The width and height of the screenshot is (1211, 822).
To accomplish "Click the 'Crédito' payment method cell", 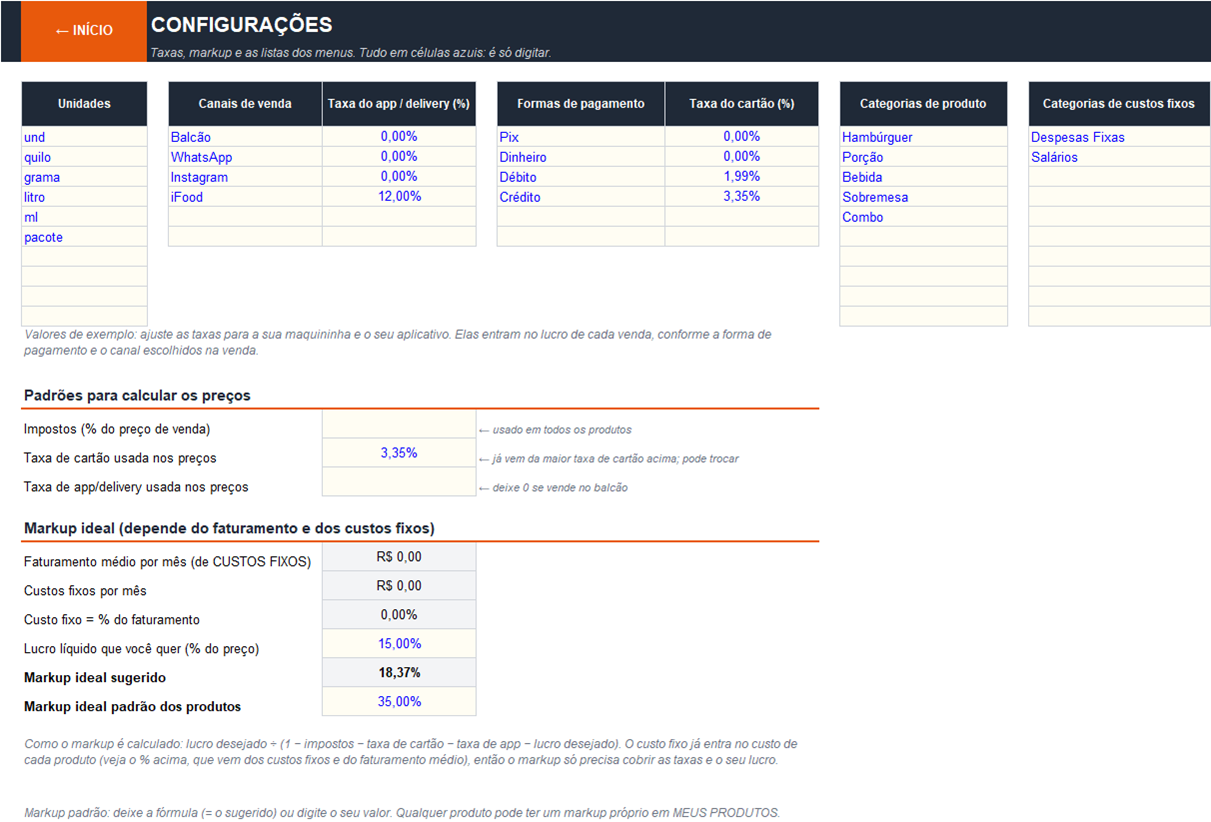I will click(x=581, y=197).
